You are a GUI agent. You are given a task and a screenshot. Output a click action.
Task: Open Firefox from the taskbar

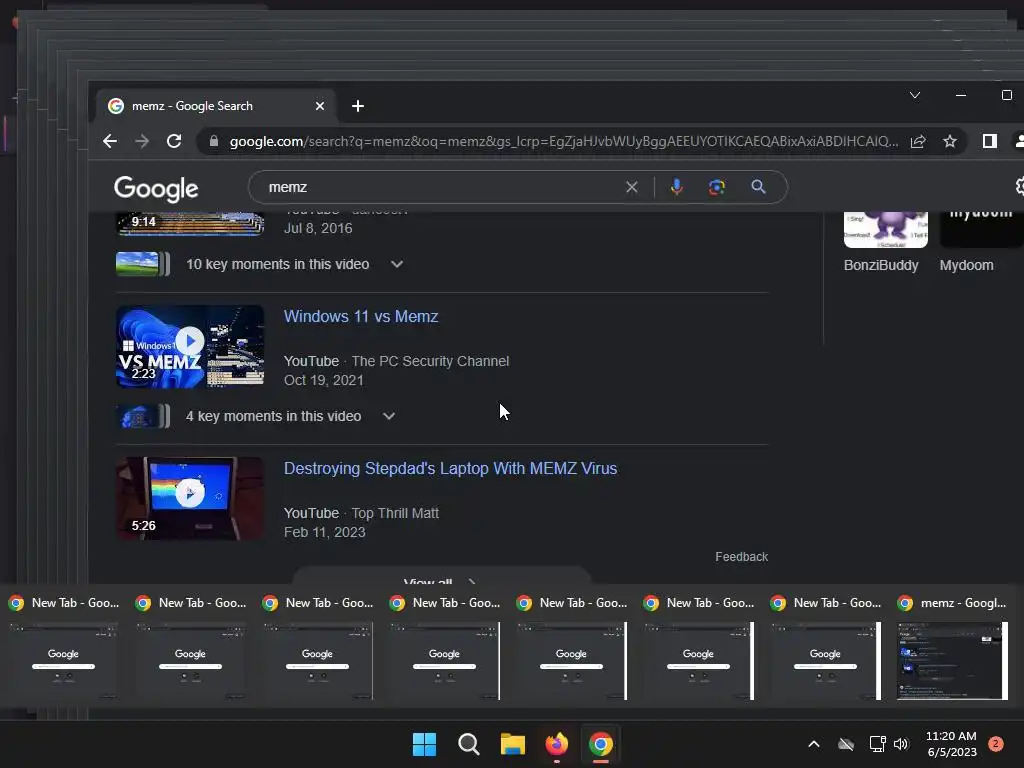tap(556, 744)
